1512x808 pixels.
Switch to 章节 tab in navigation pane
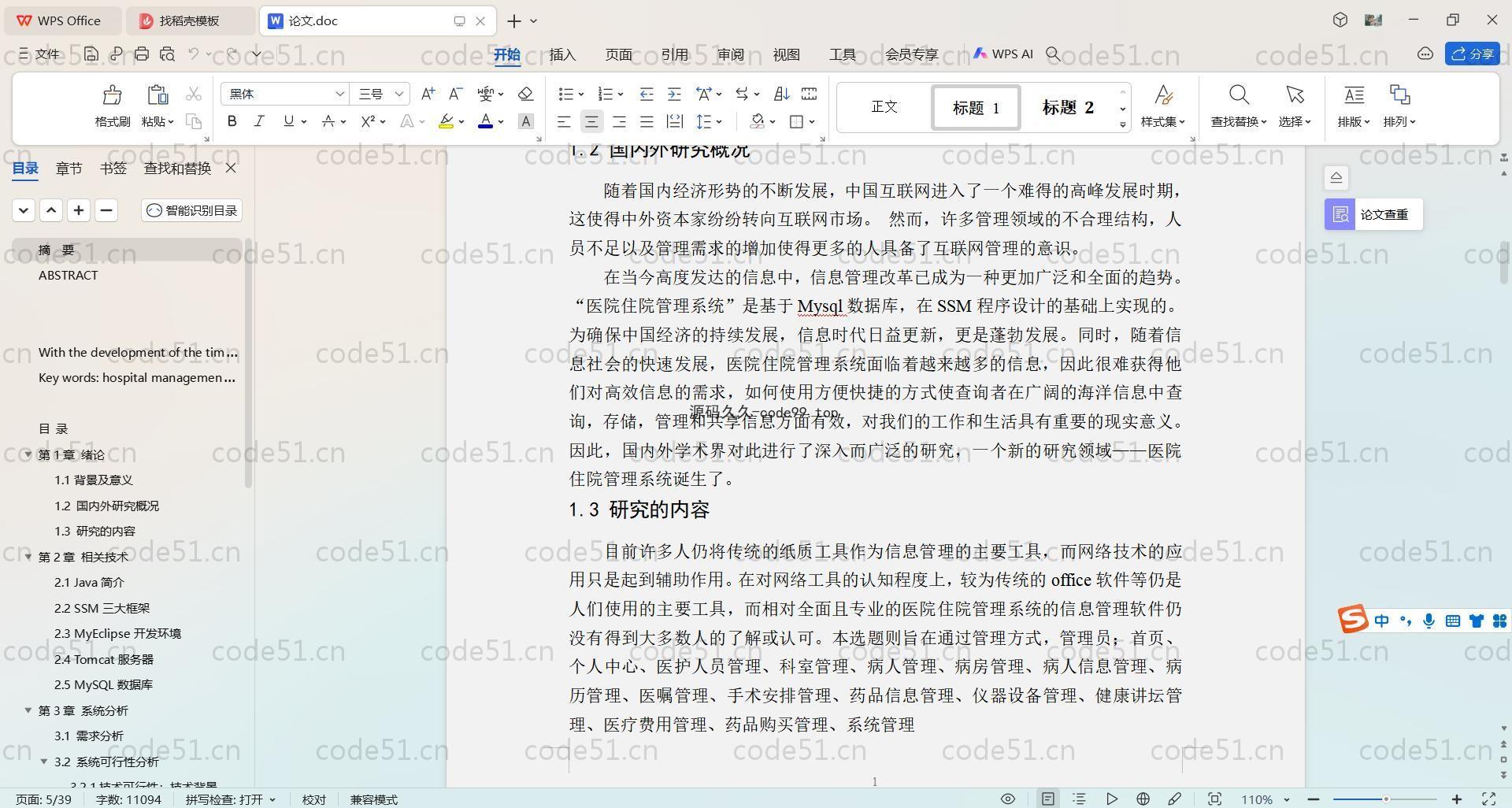coord(69,168)
